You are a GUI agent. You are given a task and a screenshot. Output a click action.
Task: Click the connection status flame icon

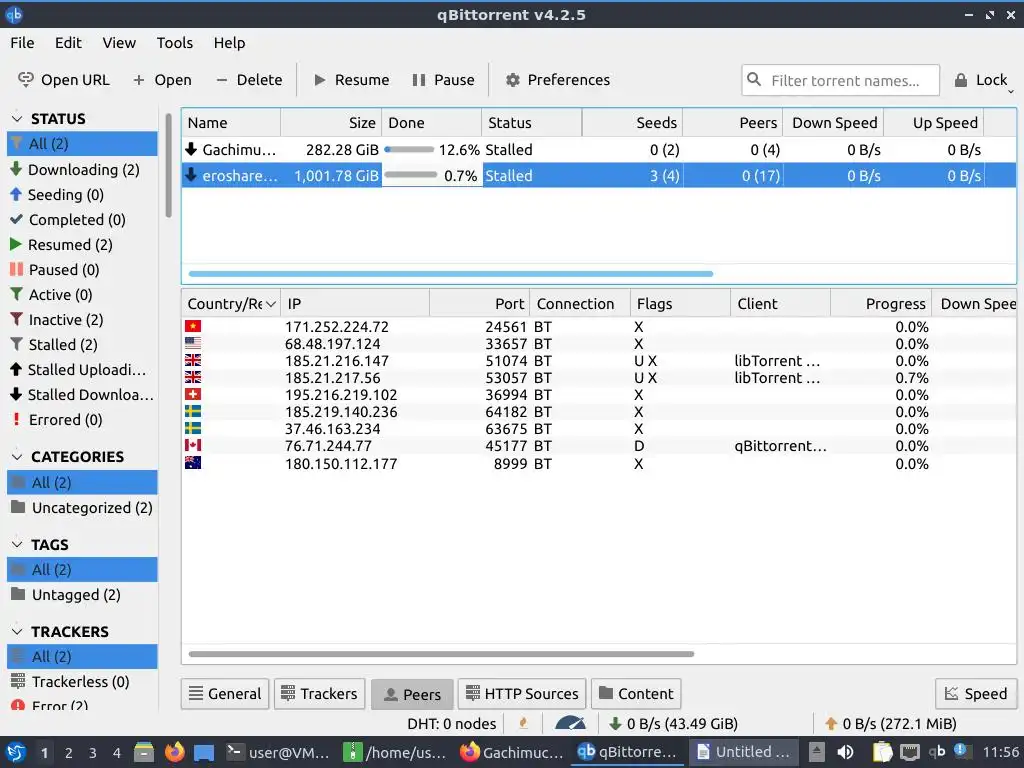tap(523, 724)
